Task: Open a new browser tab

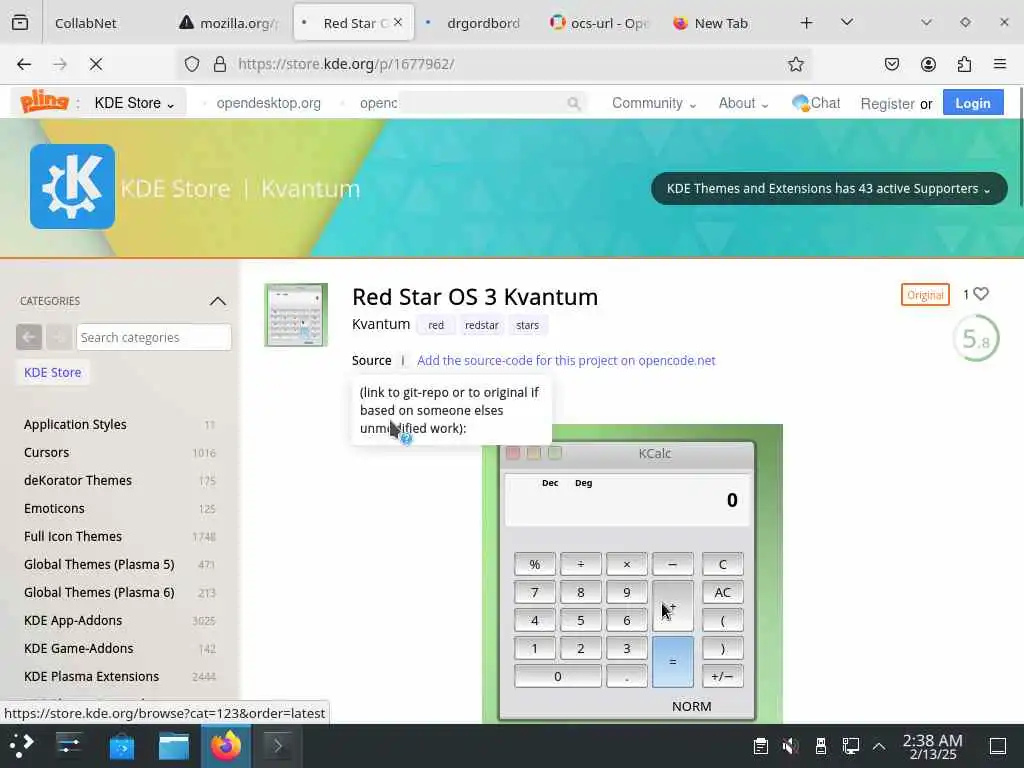Action: (x=807, y=23)
